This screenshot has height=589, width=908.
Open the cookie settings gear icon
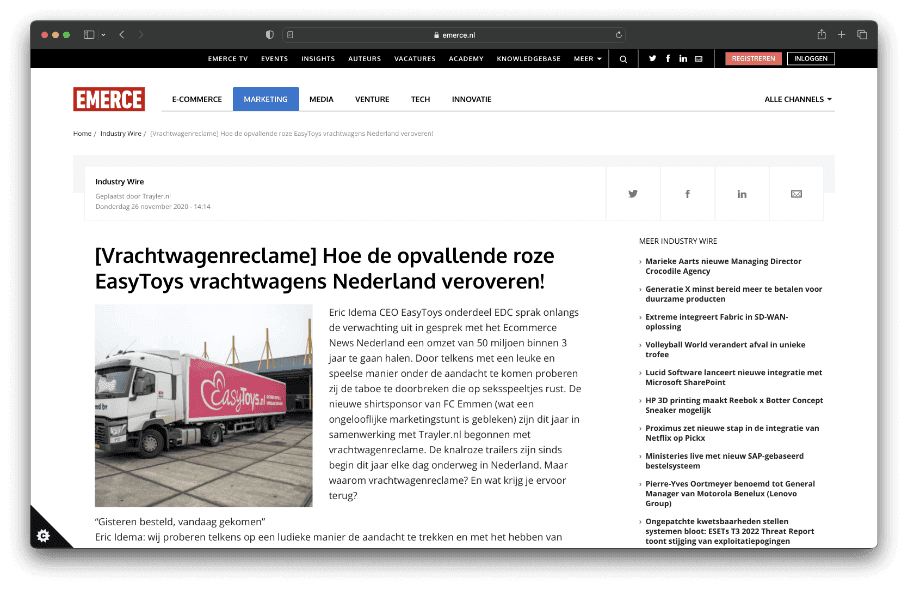(43, 535)
